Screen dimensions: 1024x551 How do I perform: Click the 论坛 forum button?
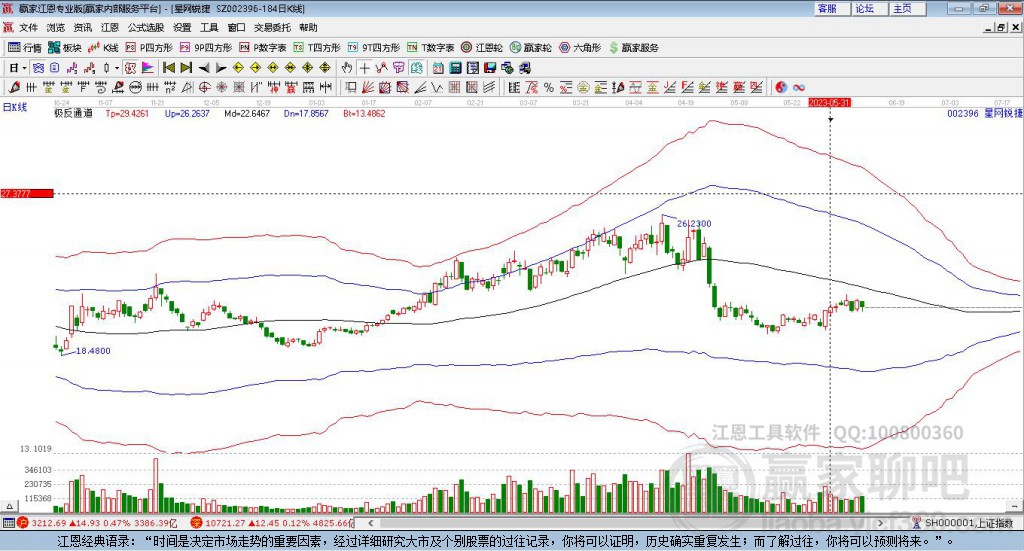pos(870,8)
